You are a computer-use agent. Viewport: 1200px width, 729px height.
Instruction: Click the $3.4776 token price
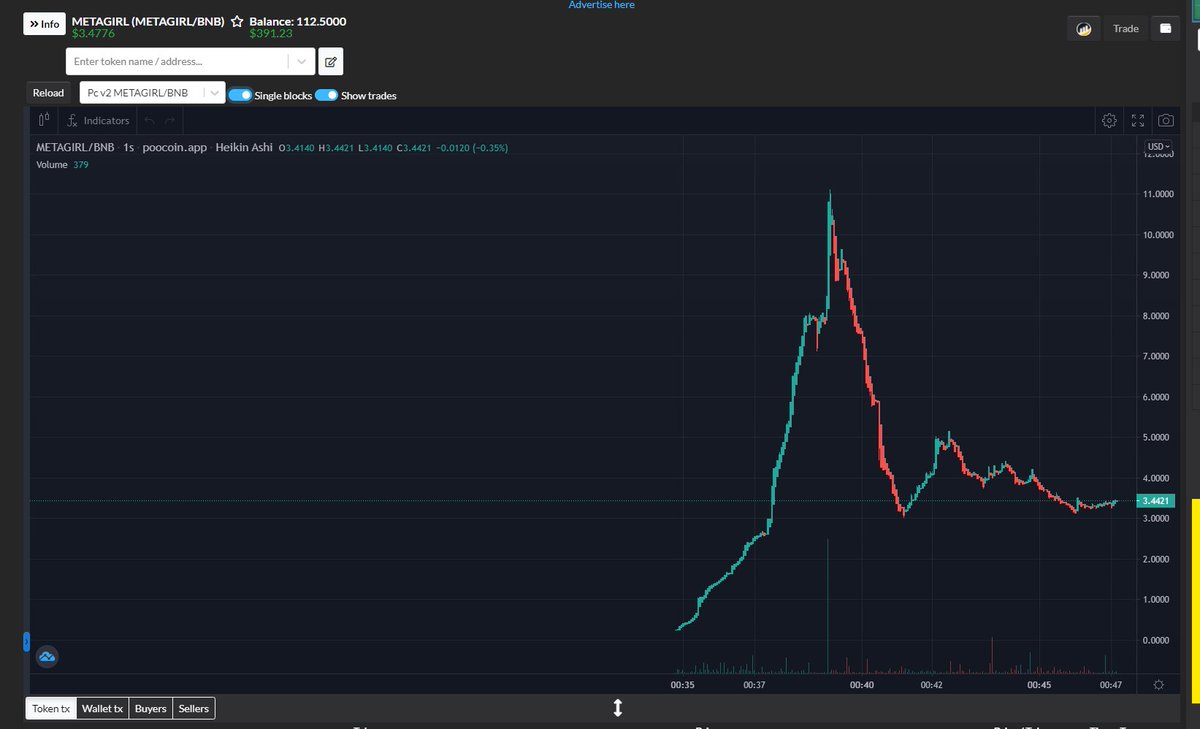(x=94, y=34)
